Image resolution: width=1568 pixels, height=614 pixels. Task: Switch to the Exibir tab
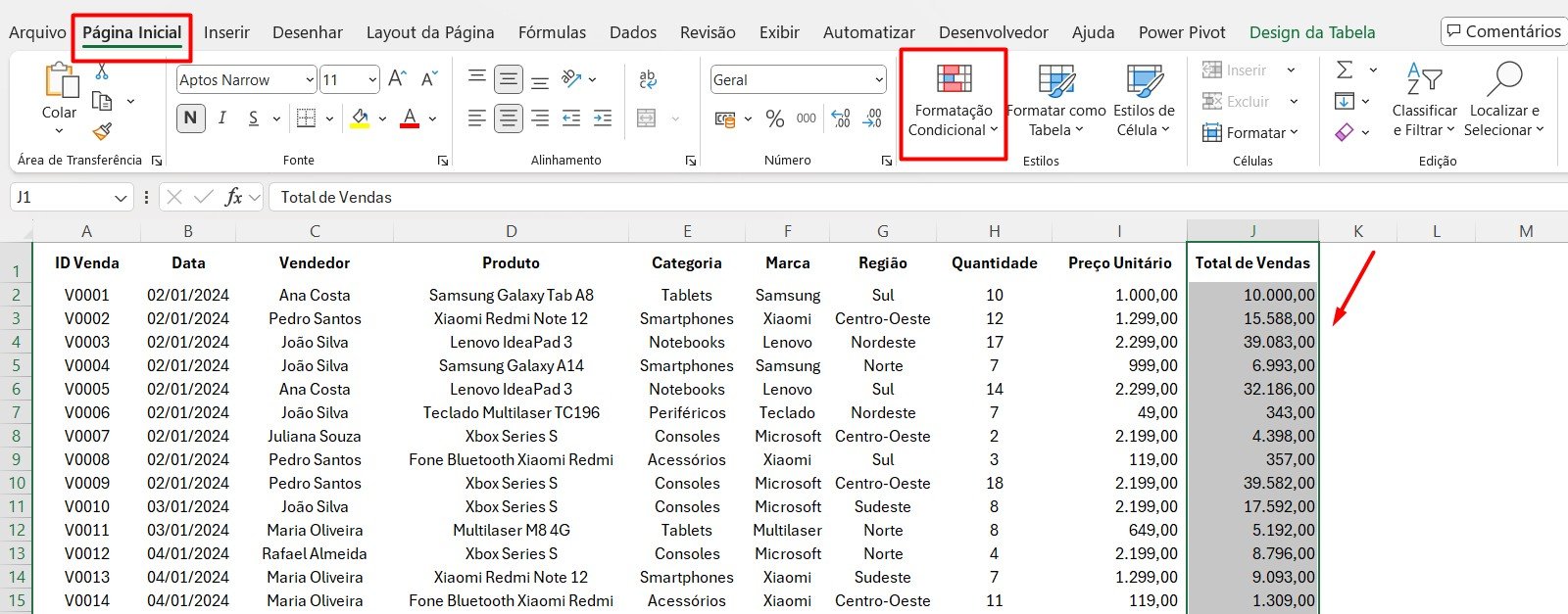(x=779, y=32)
